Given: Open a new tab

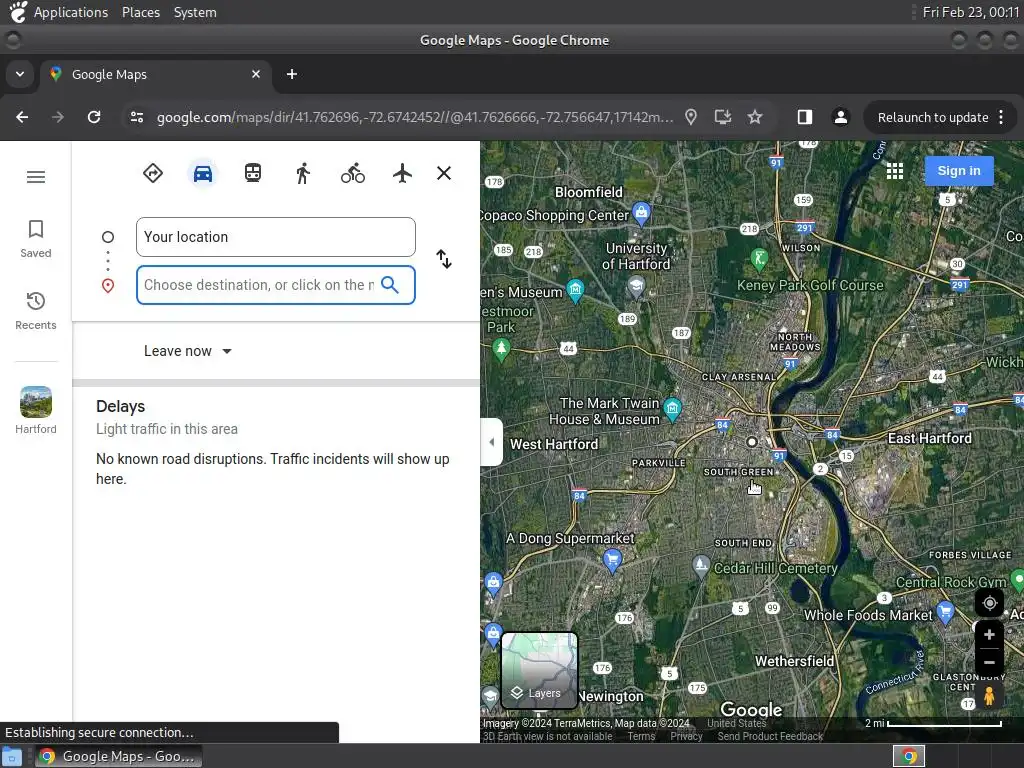Looking at the screenshot, I should click(x=292, y=74).
